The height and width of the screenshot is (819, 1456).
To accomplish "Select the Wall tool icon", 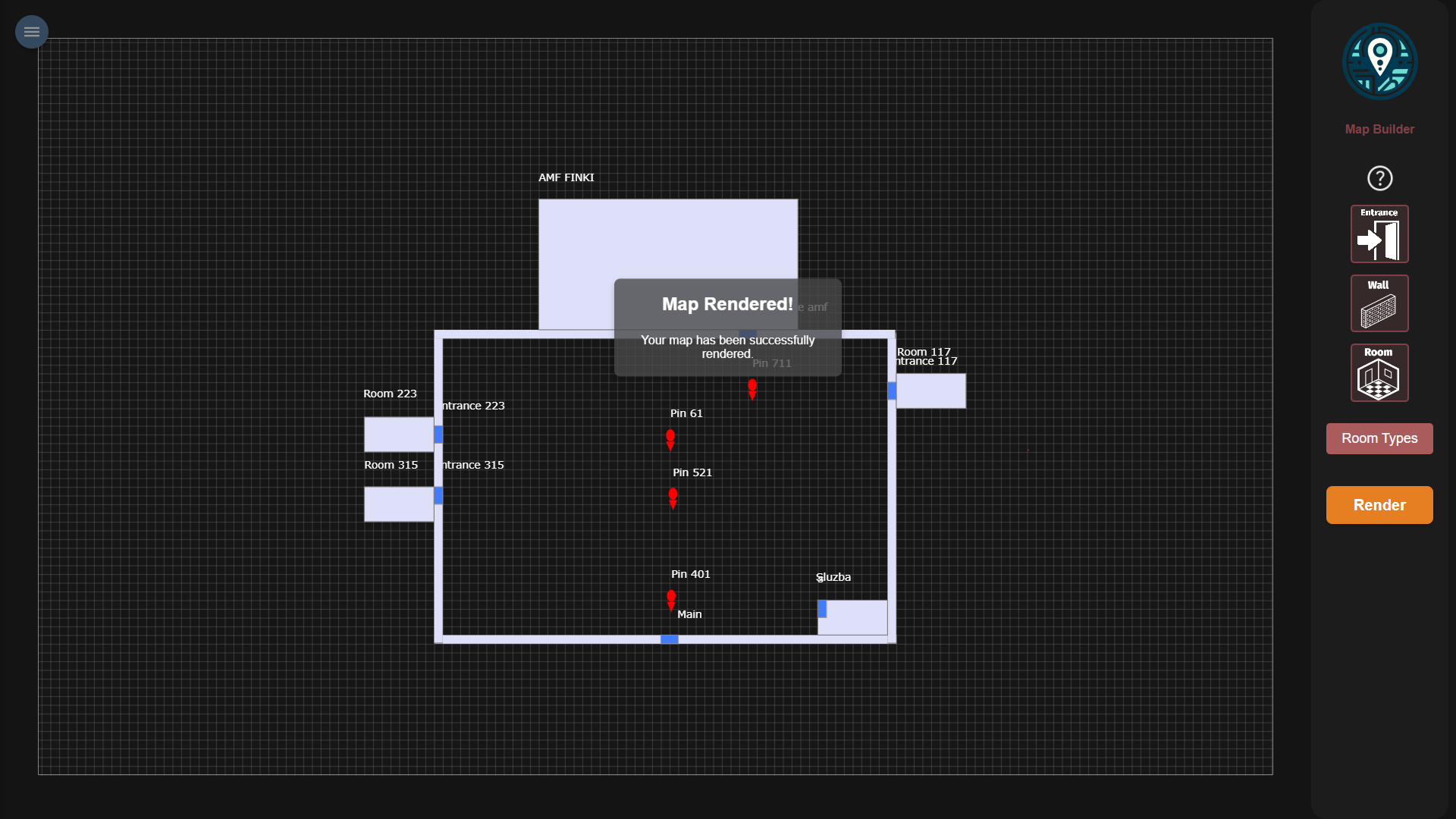I will pos(1379,303).
